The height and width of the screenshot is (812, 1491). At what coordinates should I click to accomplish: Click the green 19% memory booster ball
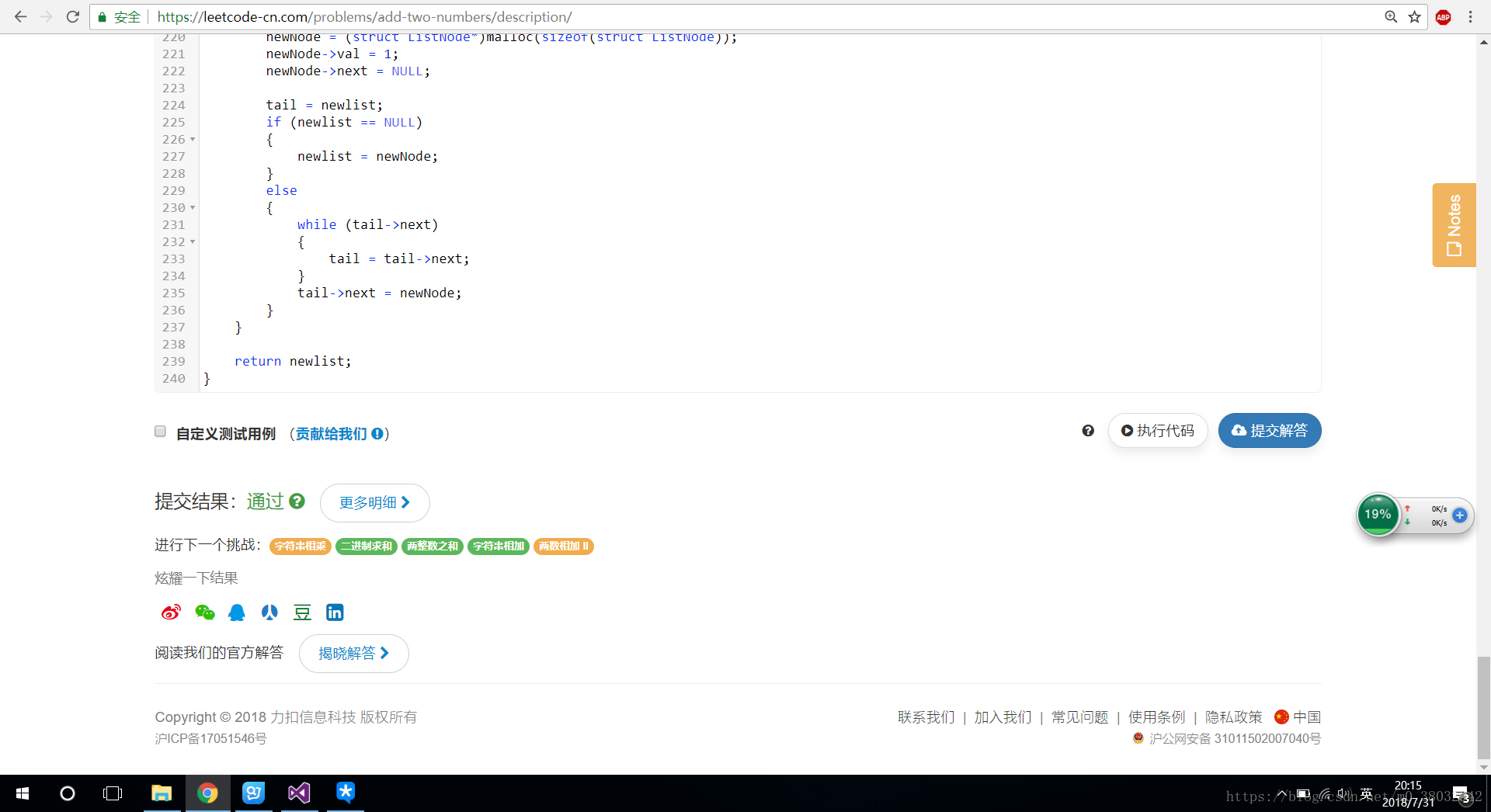1378,515
